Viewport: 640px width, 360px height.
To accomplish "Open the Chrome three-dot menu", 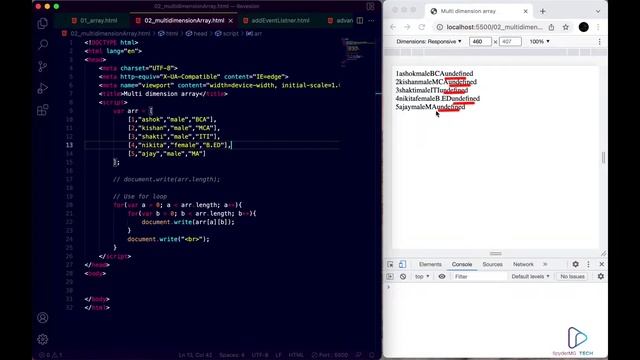I will coord(598,27).
